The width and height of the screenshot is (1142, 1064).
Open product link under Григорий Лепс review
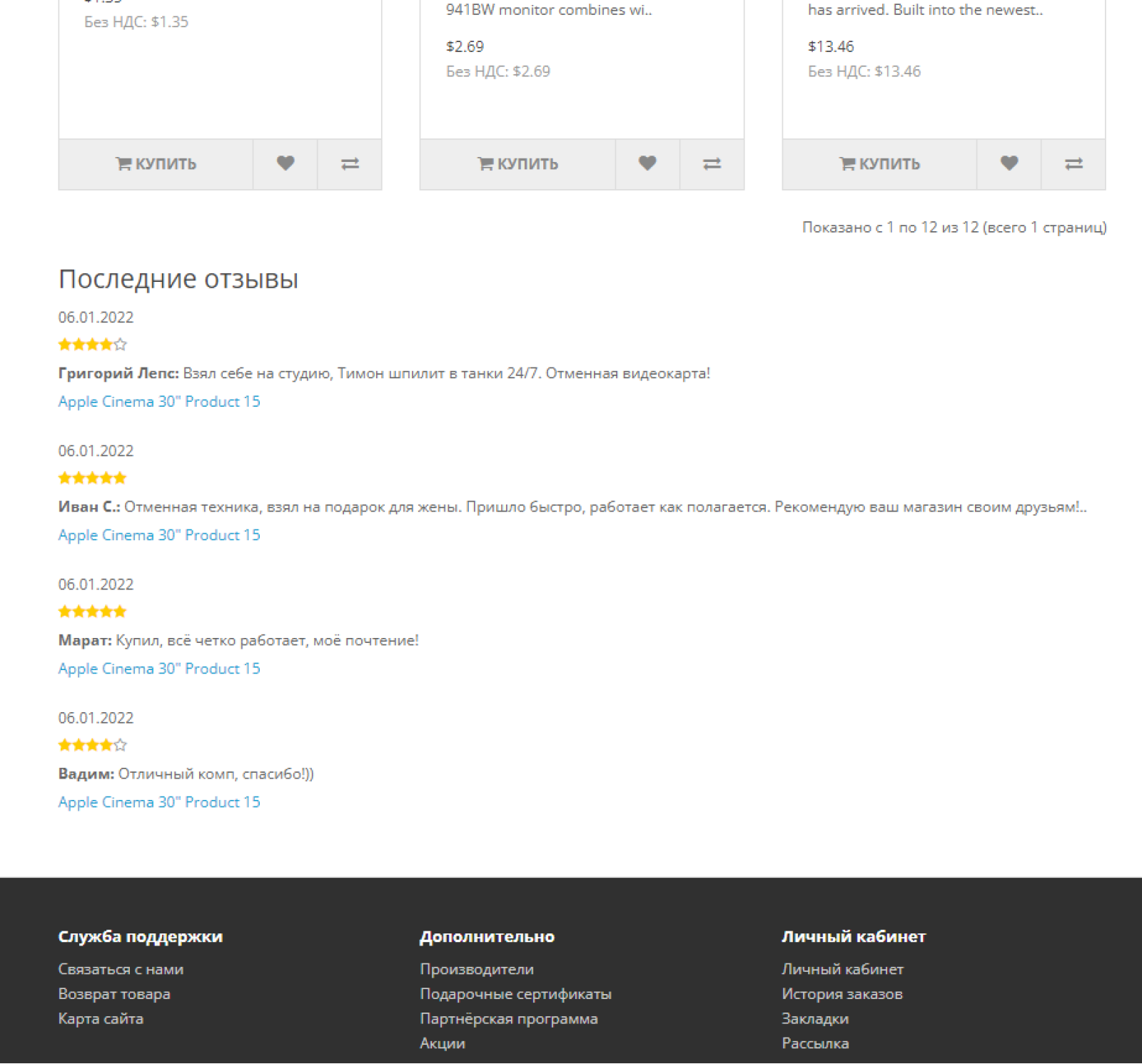point(159,402)
